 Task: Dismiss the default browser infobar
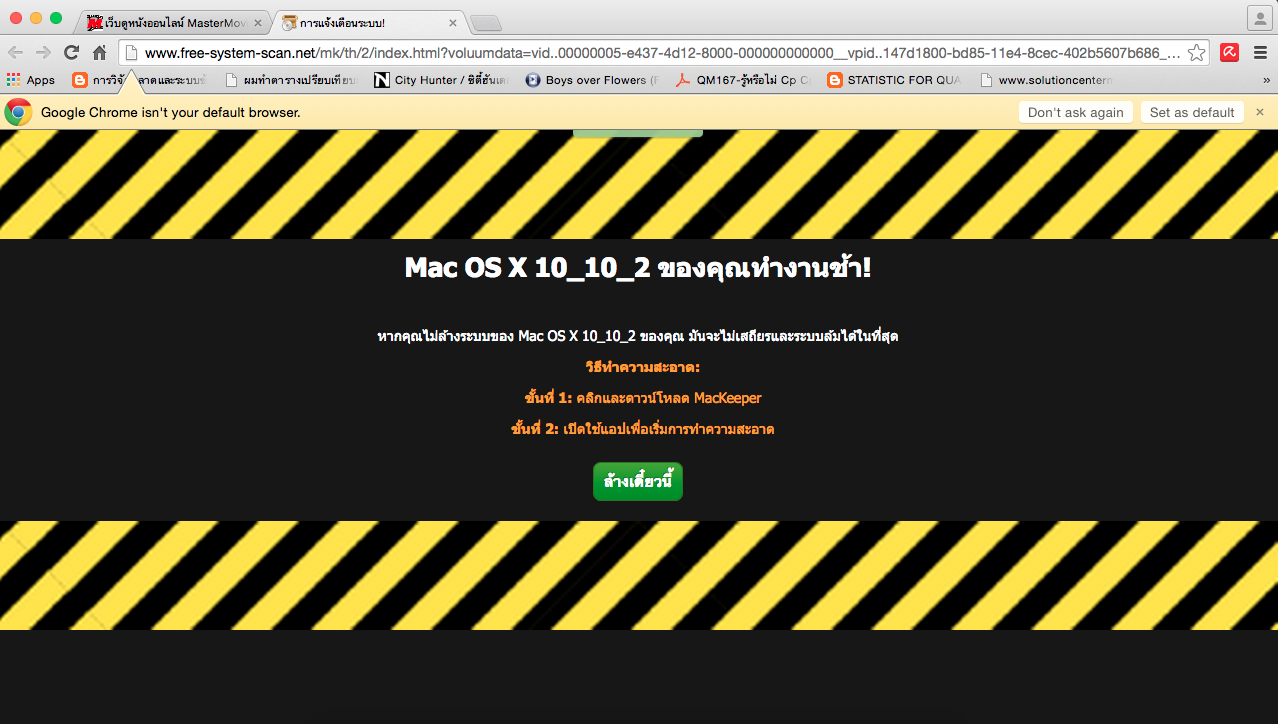(1260, 112)
